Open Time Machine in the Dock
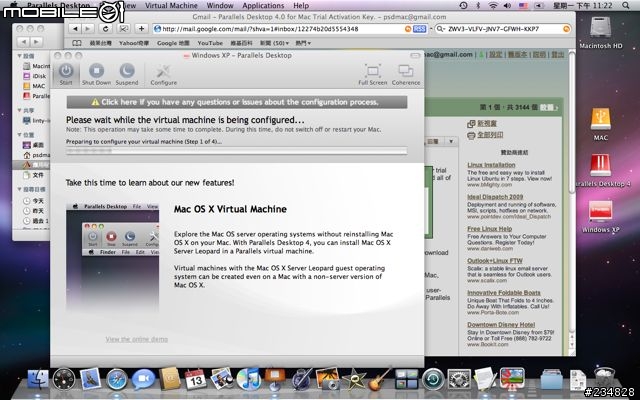The image size is (640, 400). click(x=433, y=379)
